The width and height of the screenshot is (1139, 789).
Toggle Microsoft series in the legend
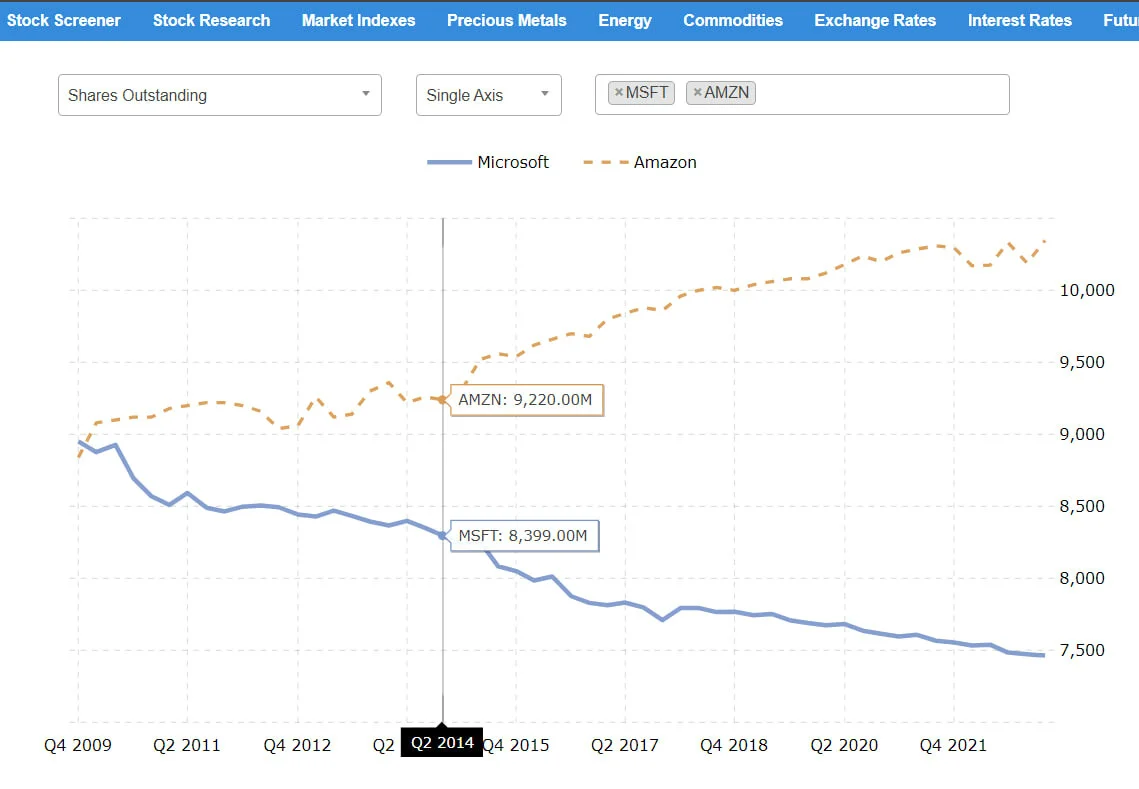pos(488,162)
